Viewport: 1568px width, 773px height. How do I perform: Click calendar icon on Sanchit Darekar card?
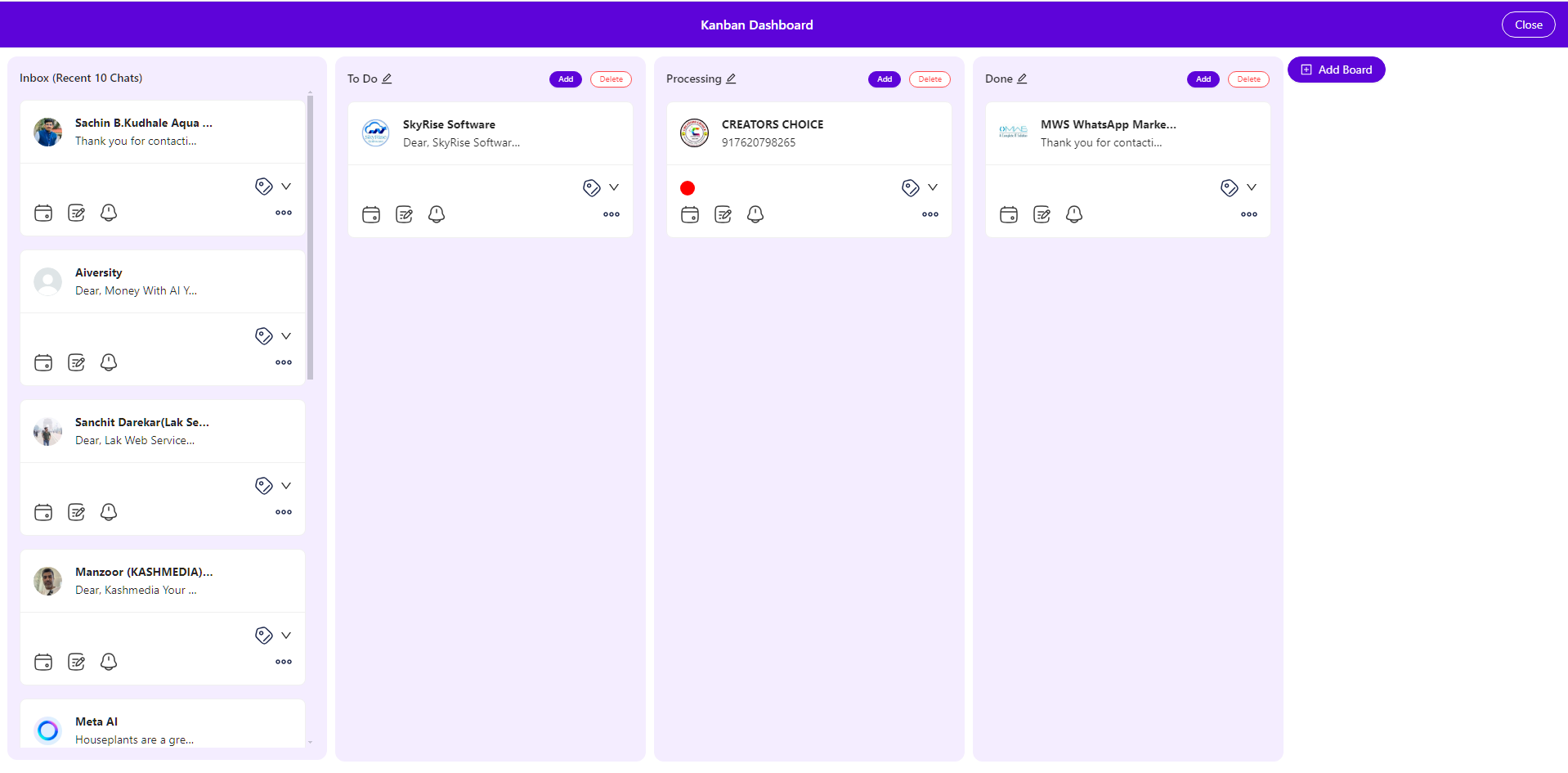coord(43,513)
